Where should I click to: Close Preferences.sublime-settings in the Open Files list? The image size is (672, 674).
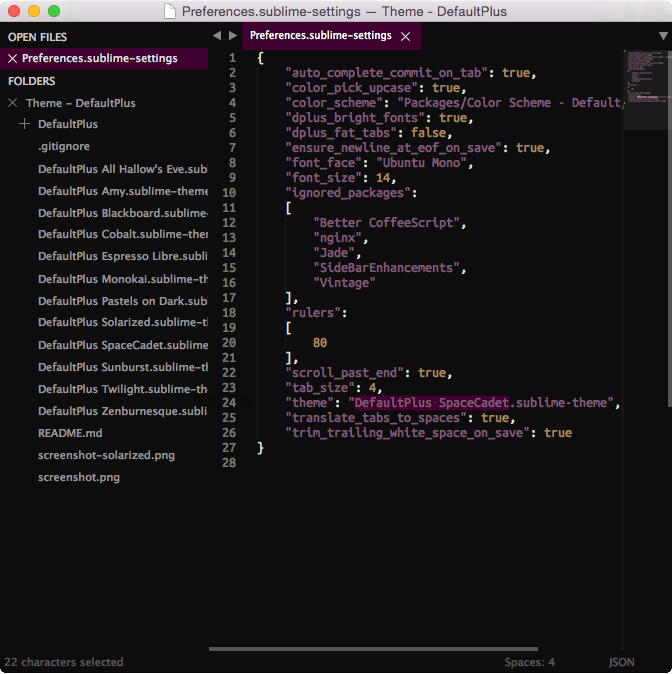(12, 58)
